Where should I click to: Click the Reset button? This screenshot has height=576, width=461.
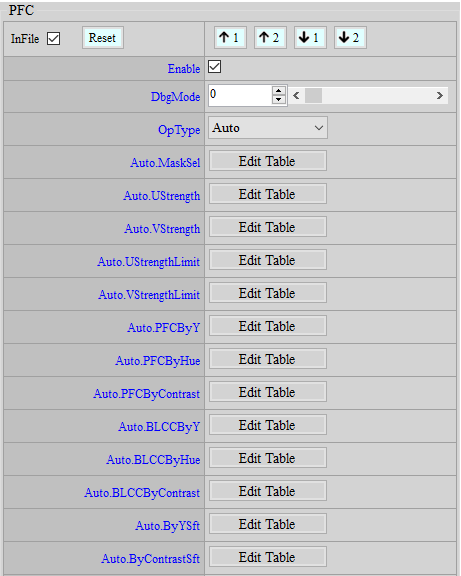coord(102,37)
